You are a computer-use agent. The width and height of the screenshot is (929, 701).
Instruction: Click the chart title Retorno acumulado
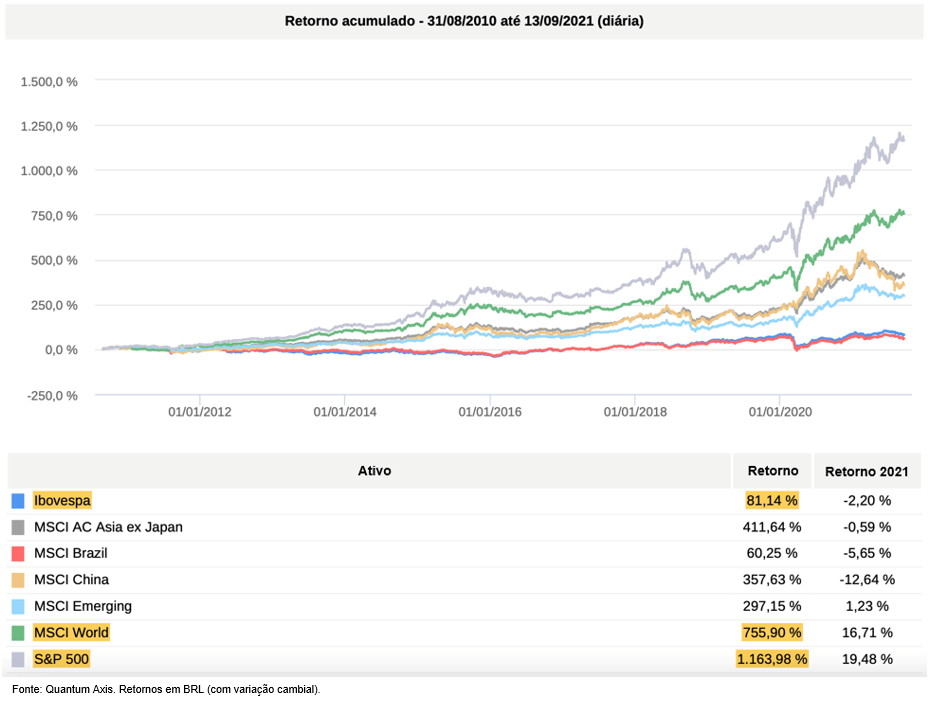(464, 21)
